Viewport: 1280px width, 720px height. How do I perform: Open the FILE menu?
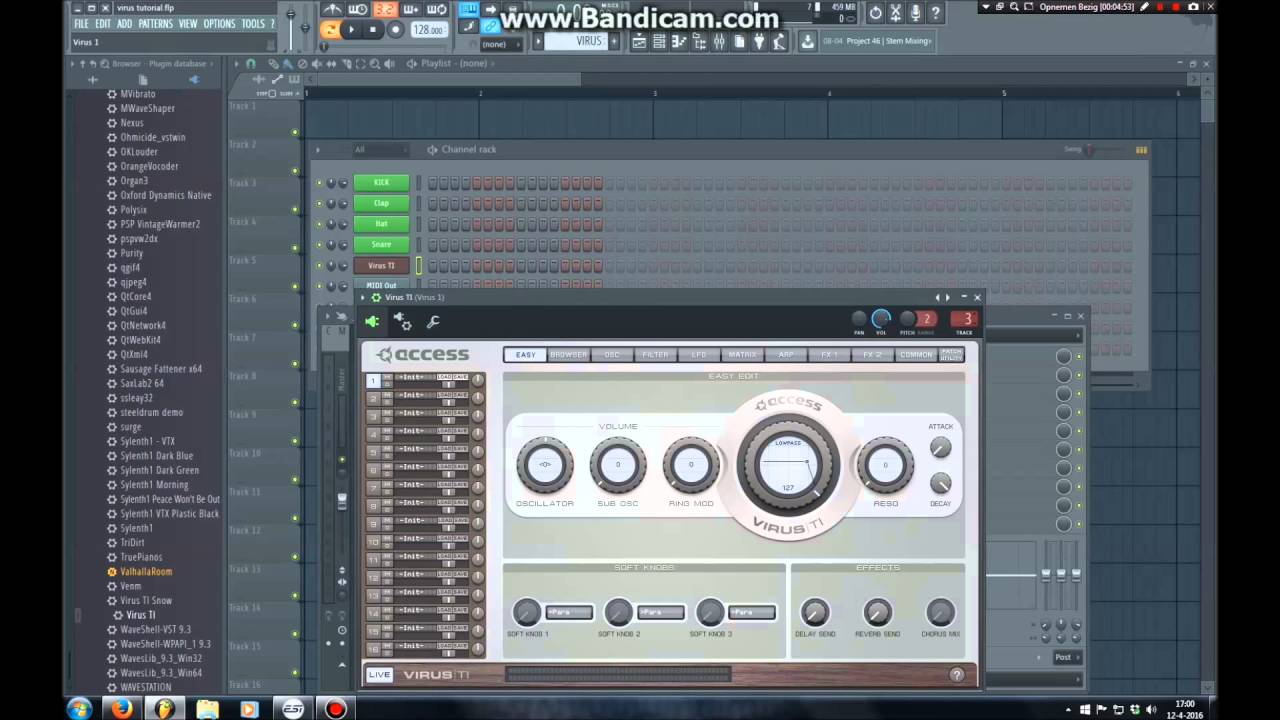point(81,24)
